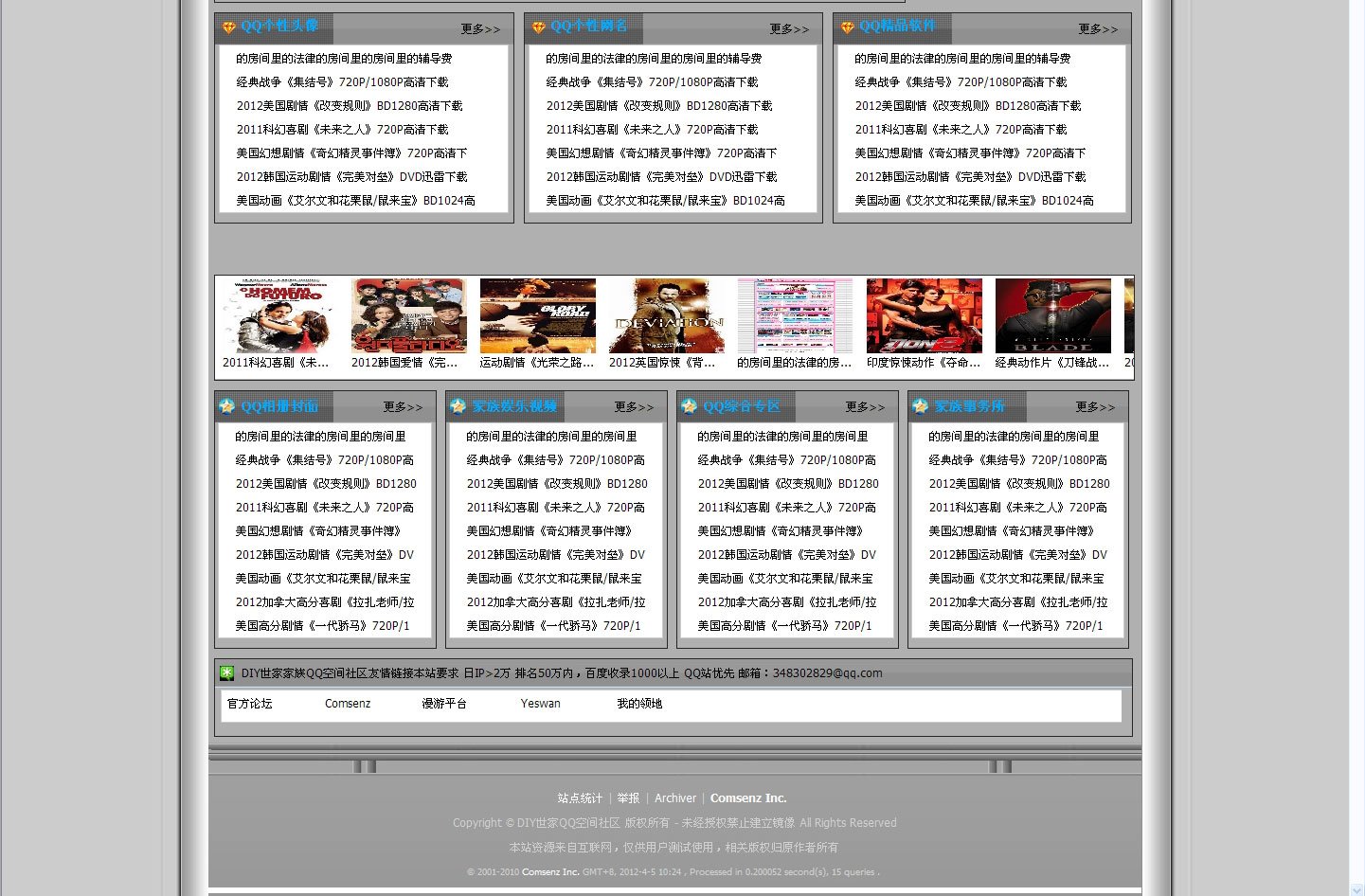Open the QQ综合专区 section title
Screen dimensions: 1365x896
coord(742,406)
